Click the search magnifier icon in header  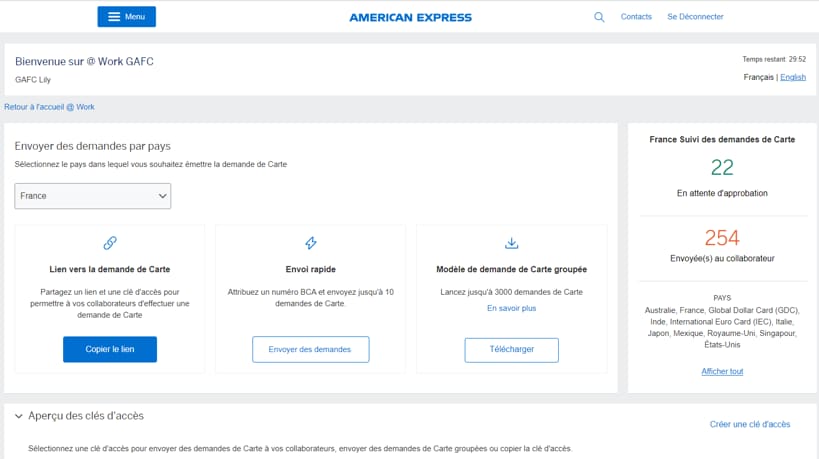click(599, 17)
